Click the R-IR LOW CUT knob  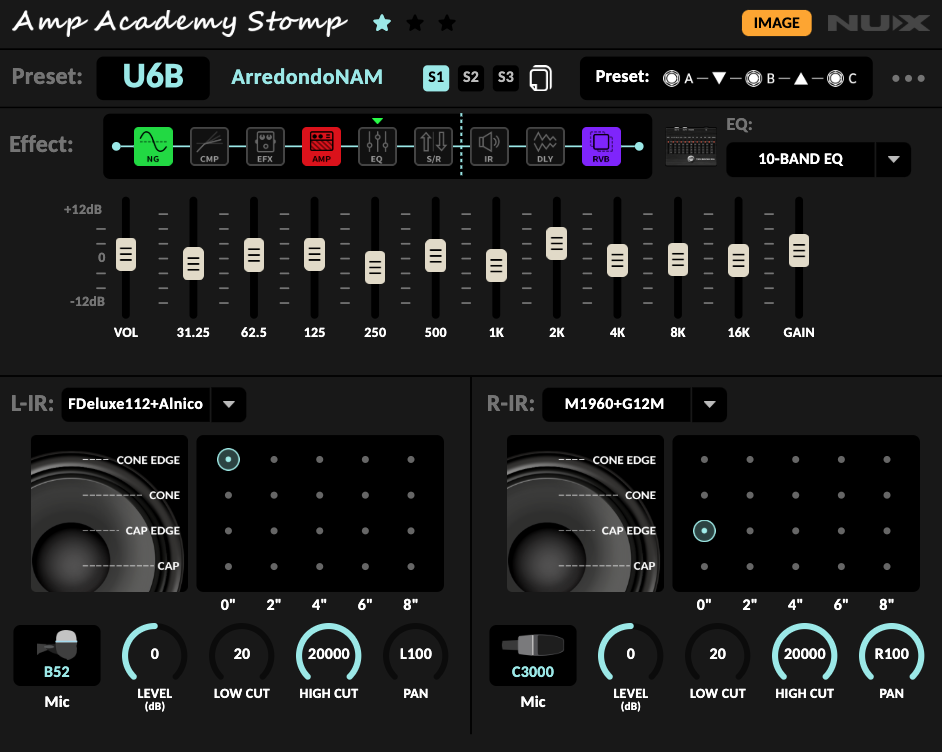[x=717, y=655]
